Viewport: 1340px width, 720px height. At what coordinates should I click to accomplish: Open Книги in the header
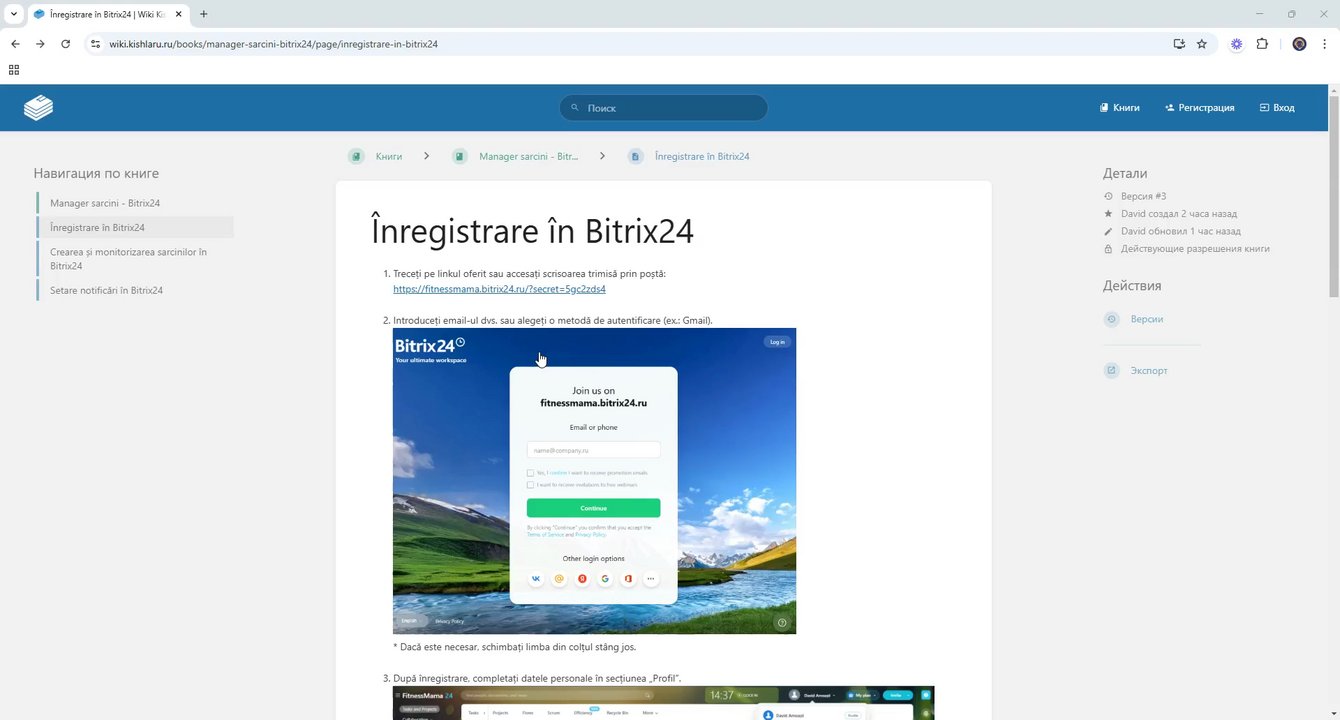click(x=1119, y=108)
